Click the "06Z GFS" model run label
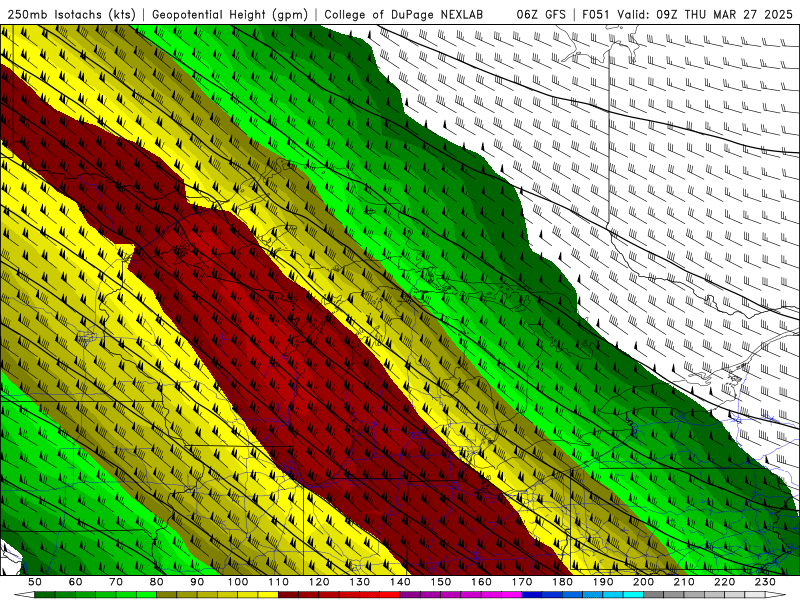This screenshot has height=600, width=800. 541,15
